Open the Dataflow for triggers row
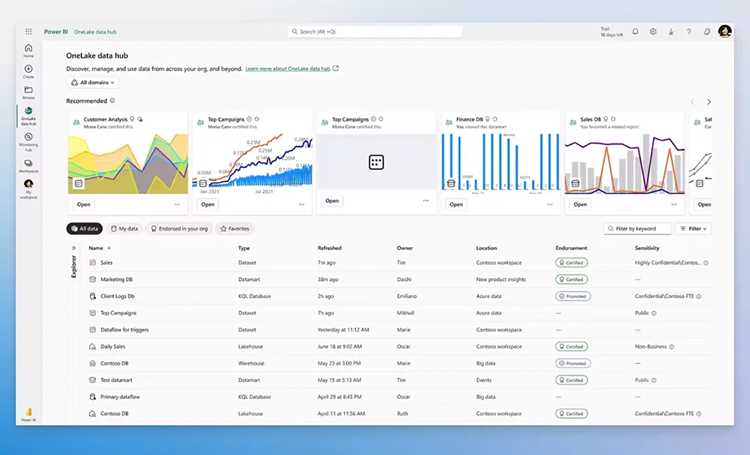This screenshot has width=750, height=455. click(399, 330)
